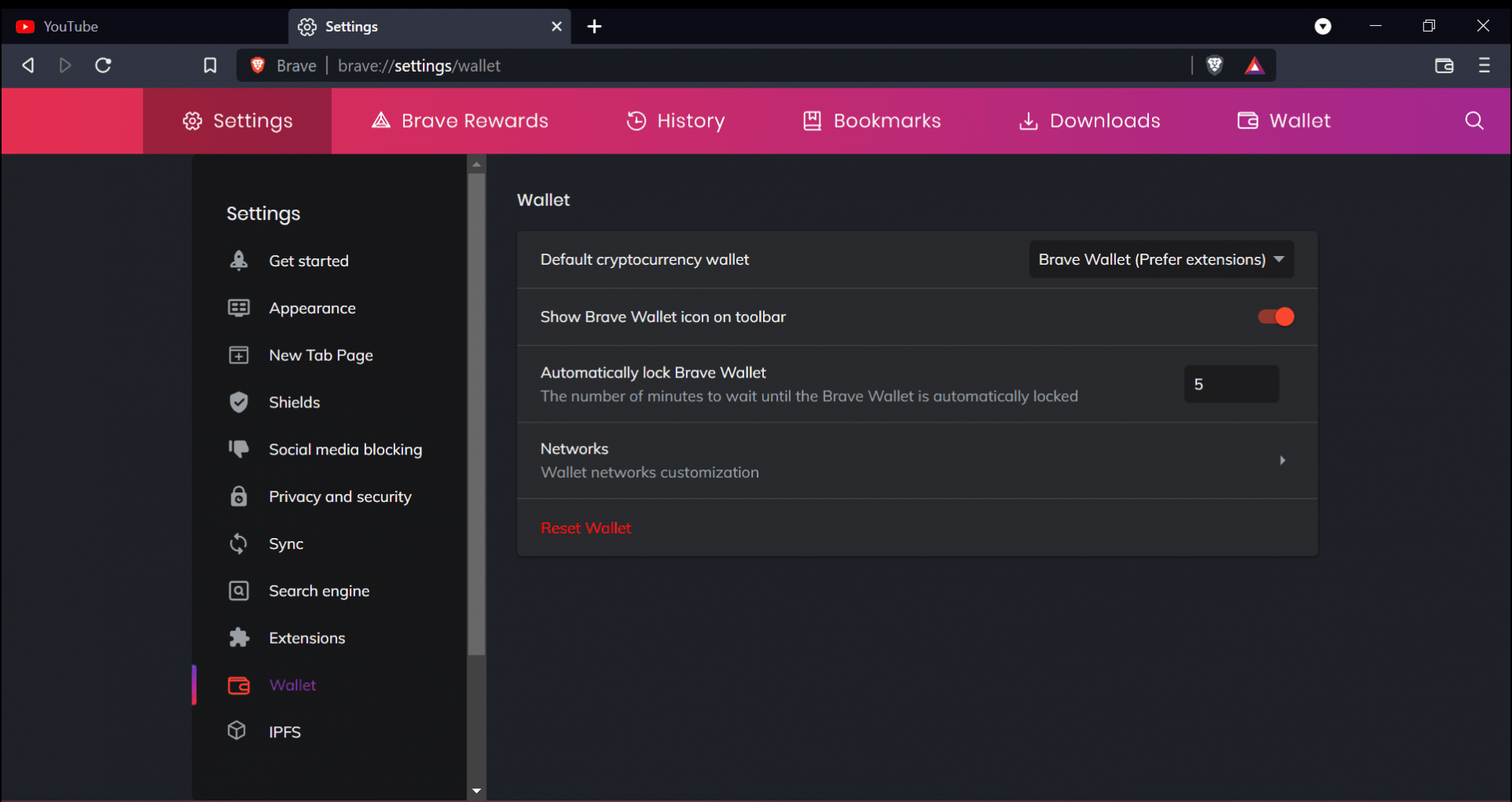Image resolution: width=1512 pixels, height=802 pixels.
Task: Open the Settings section in the top navigation
Action: (237, 121)
